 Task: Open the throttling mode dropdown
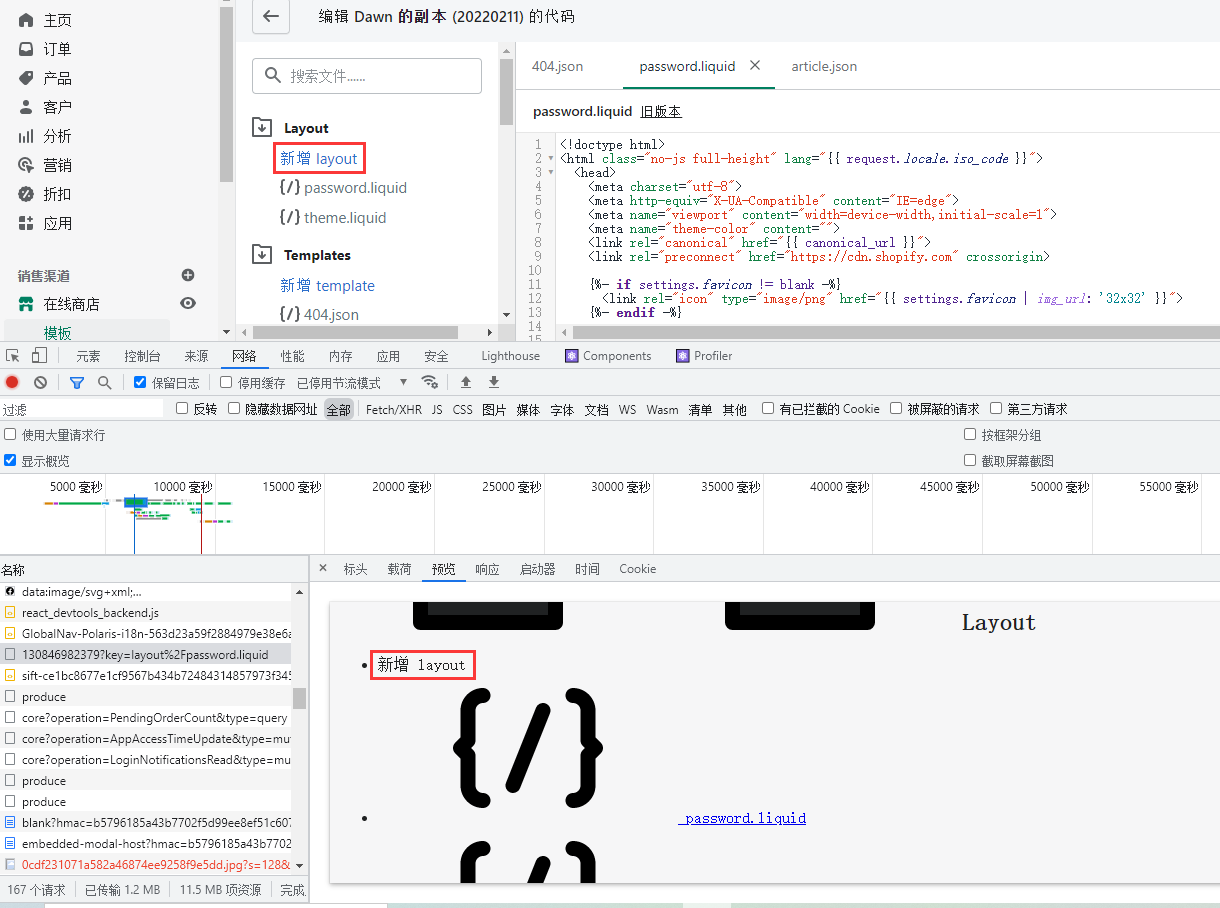click(x=352, y=382)
